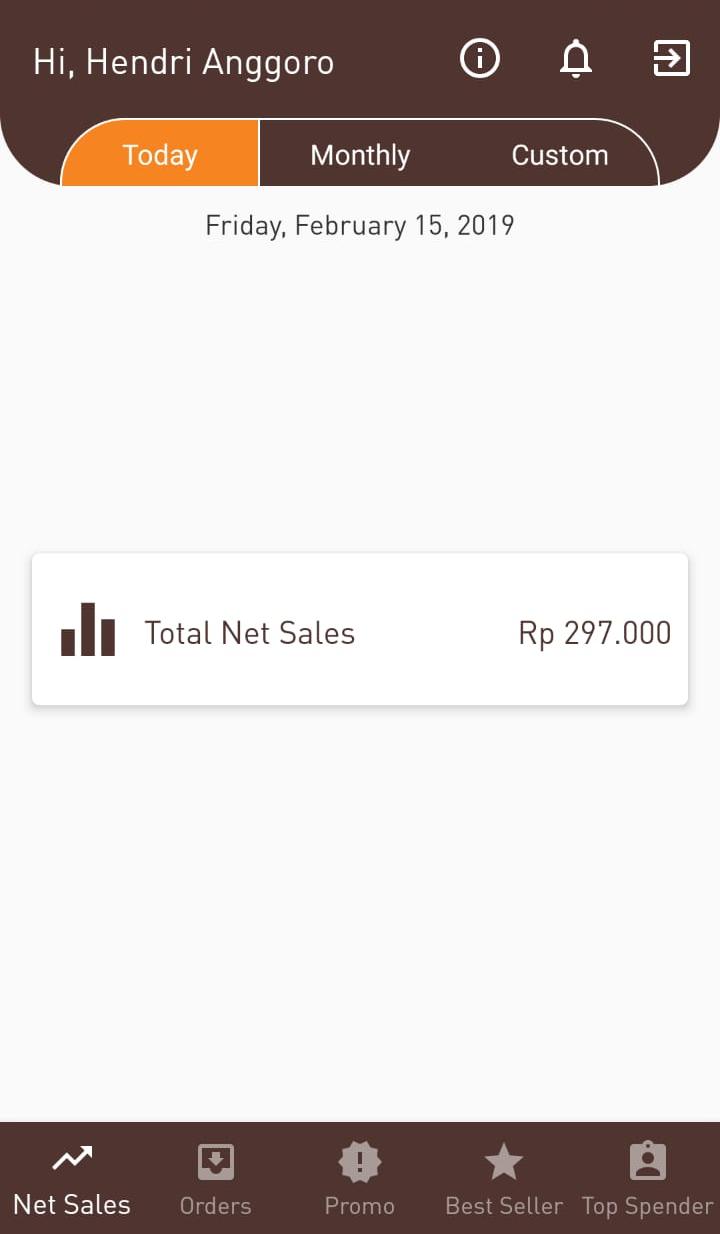Tap the bar chart icon on sales card
The height and width of the screenshot is (1234, 720).
click(x=88, y=630)
